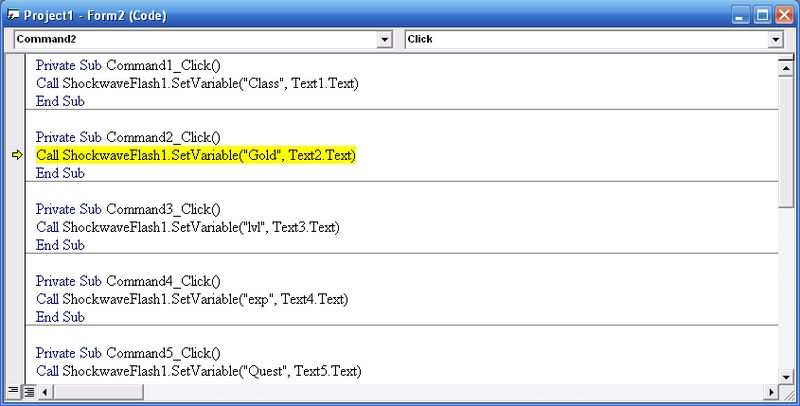Click the horizontal scrollbar thumb
800x406 pixels.
(98, 392)
